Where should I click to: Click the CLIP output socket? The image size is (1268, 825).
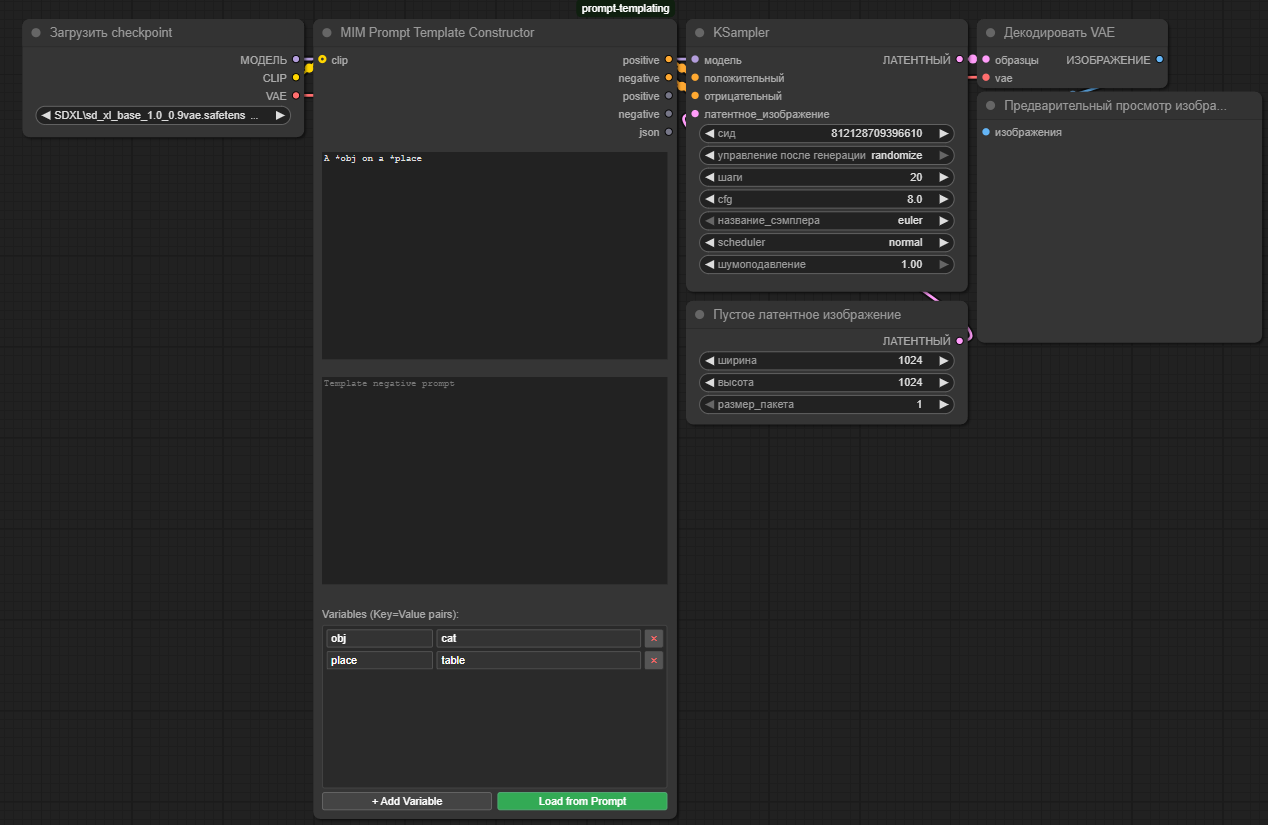click(296, 78)
